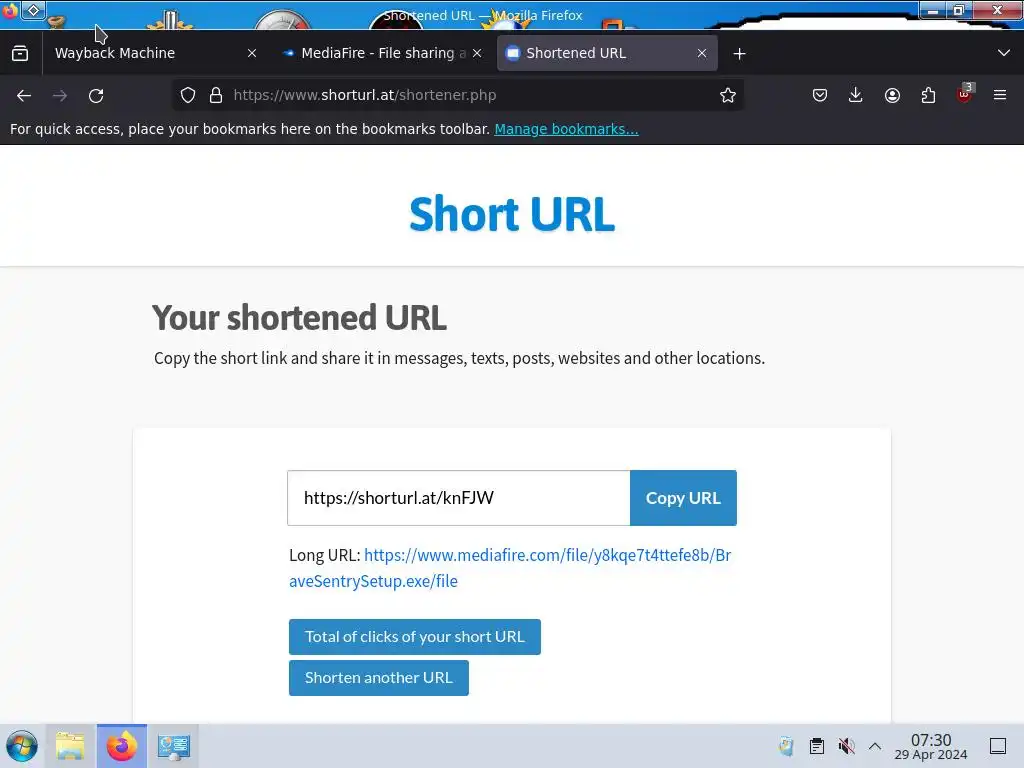The width and height of the screenshot is (1024, 768).
Task: Open the file explorer taskbar icon
Action: tap(71, 746)
